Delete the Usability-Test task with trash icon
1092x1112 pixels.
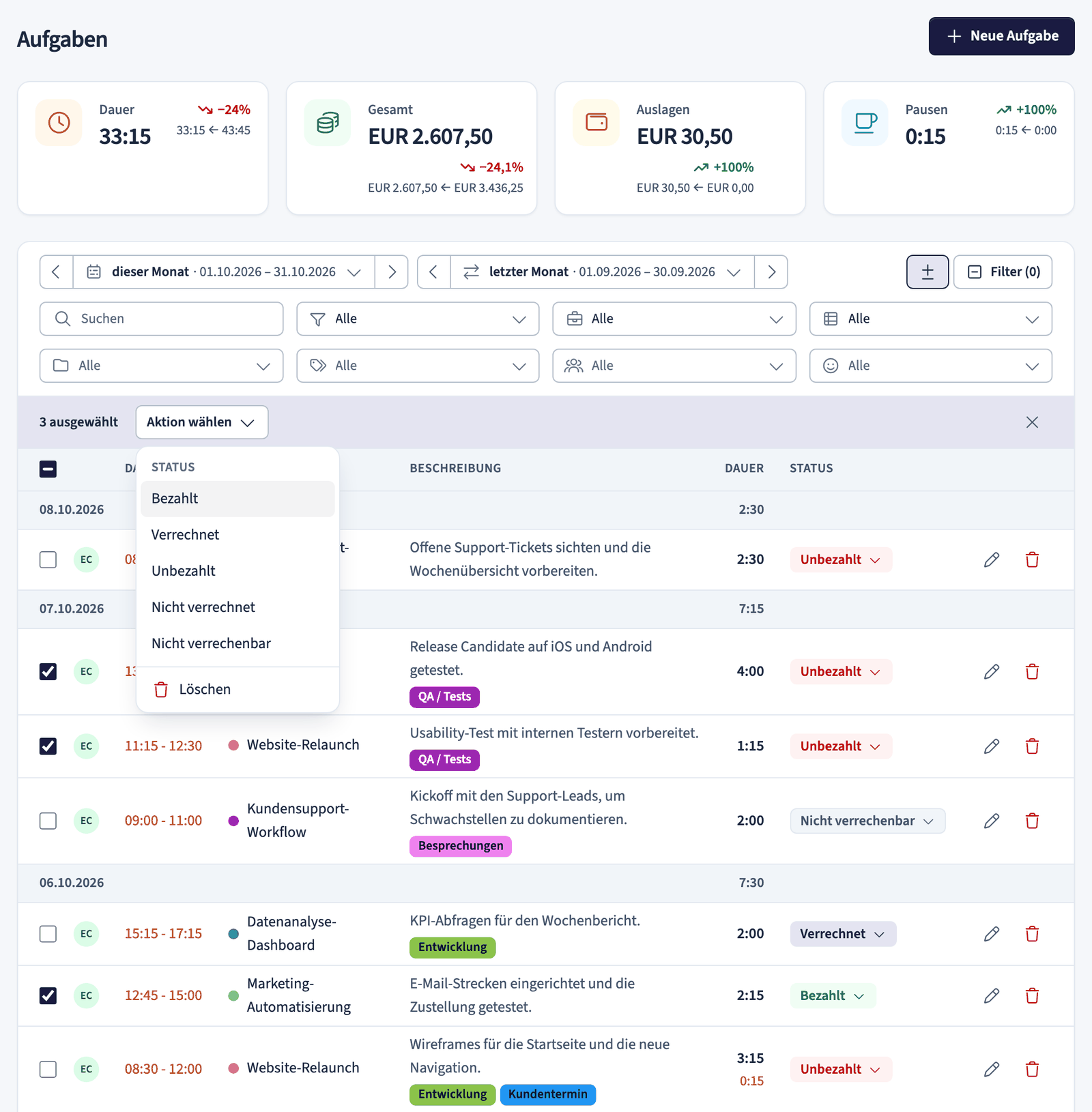click(x=1032, y=746)
